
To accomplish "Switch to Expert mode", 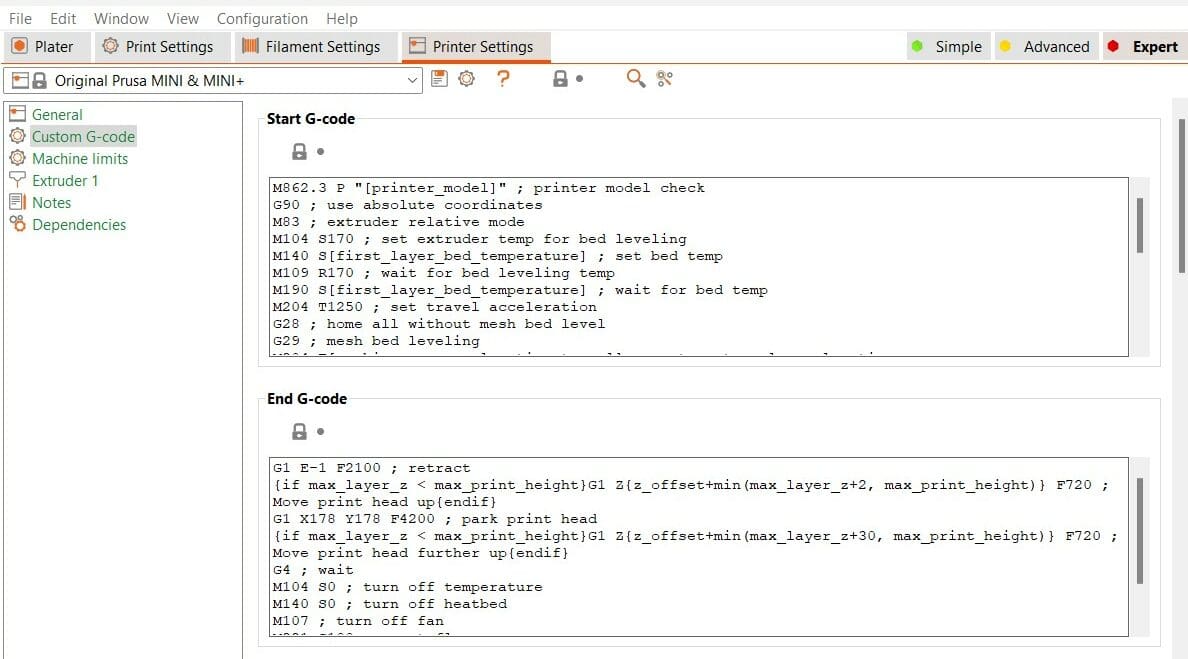I will [x=1143, y=47].
